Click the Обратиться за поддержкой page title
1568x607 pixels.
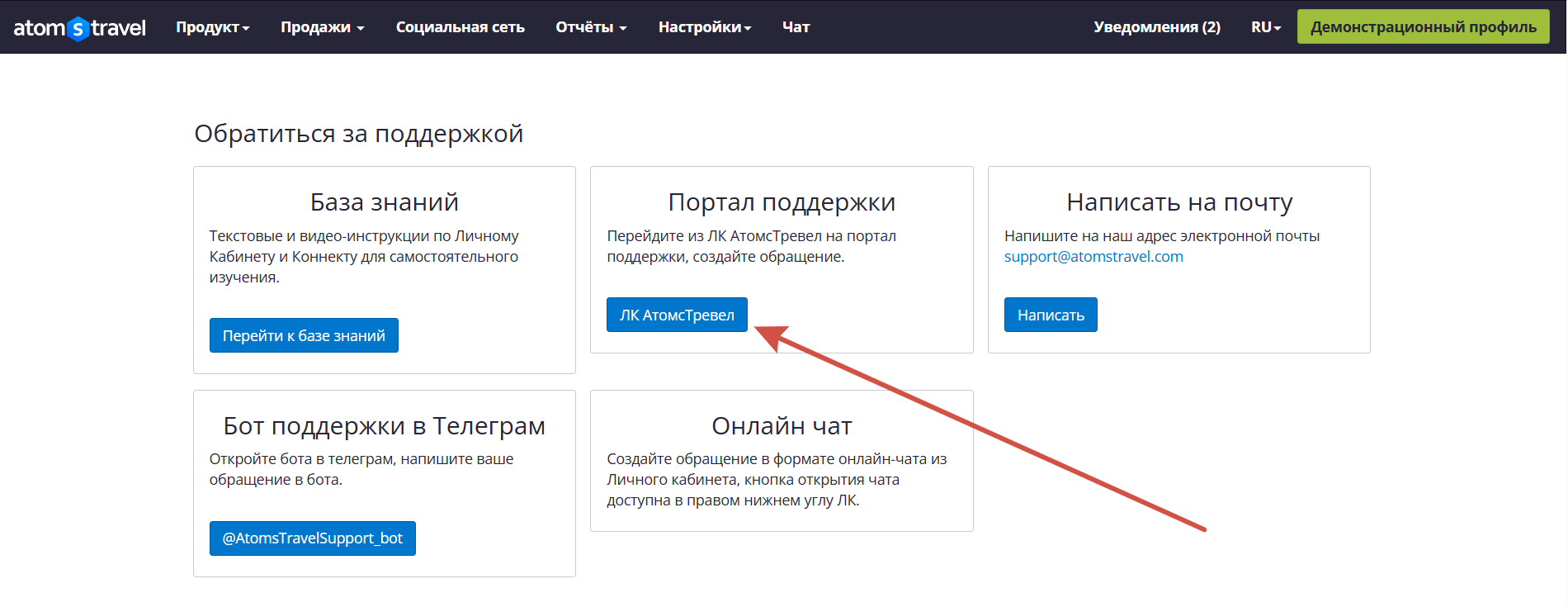pos(359,134)
